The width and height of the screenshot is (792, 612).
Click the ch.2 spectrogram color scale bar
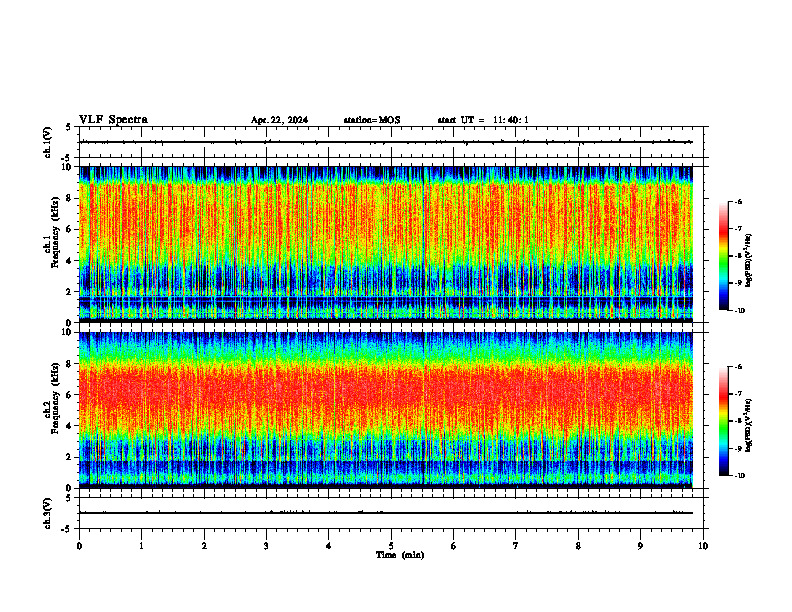tap(723, 421)
